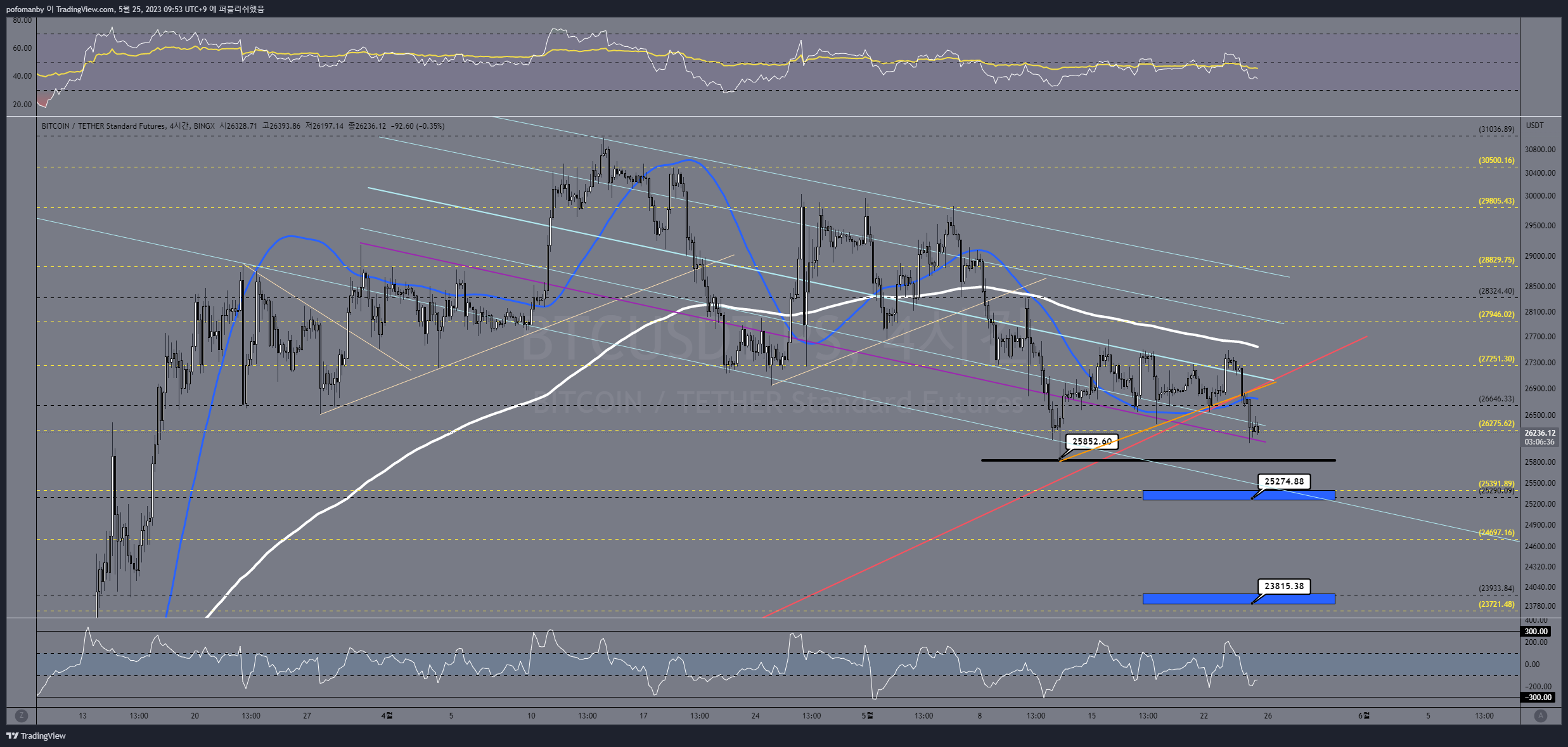Click the (26646.33) level label

1496,399
